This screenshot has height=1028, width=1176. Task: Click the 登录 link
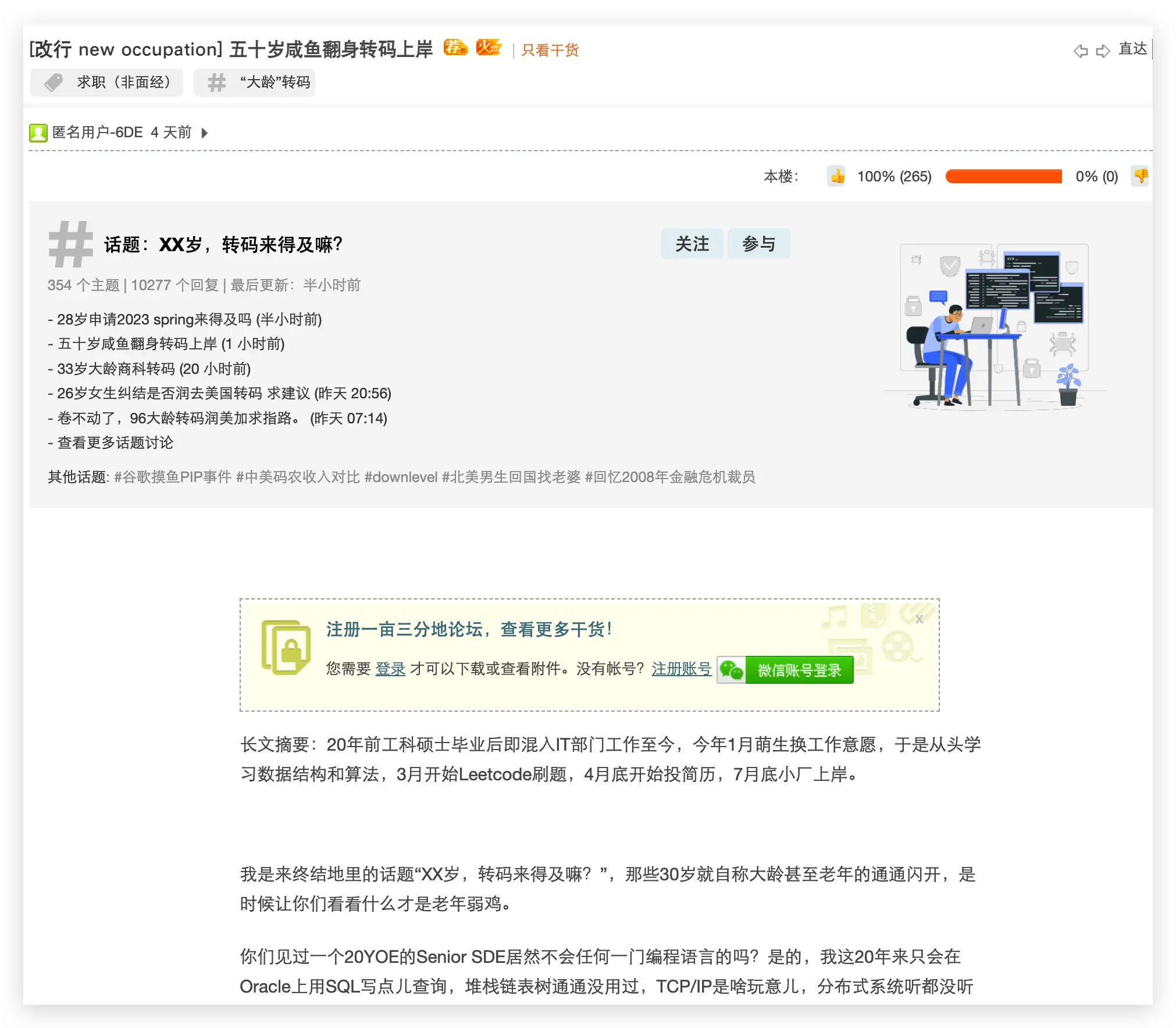[x=390, y=669]
